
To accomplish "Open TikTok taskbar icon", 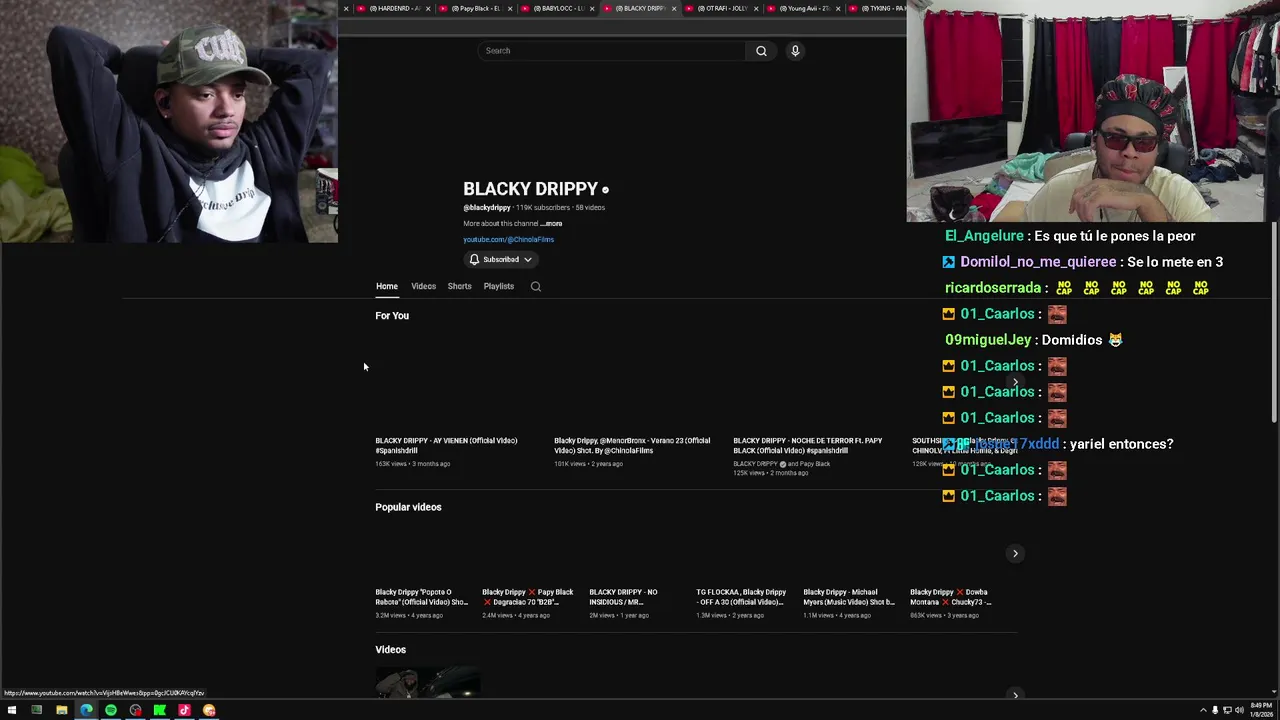I will click(x=184, y=711).
